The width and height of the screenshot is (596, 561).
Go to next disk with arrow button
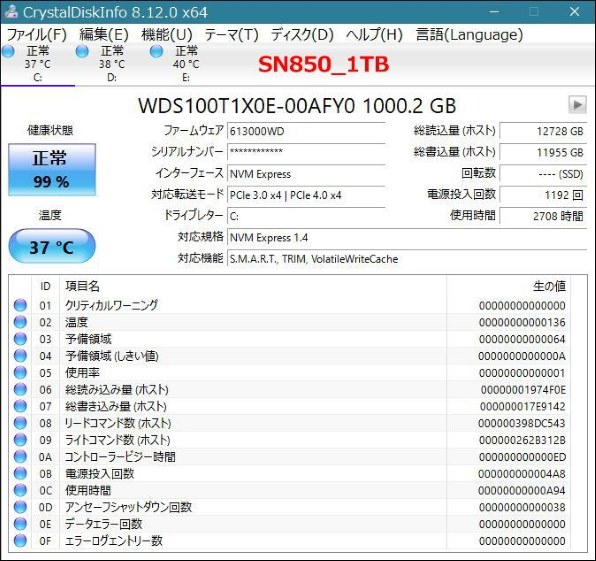(577, 105)
